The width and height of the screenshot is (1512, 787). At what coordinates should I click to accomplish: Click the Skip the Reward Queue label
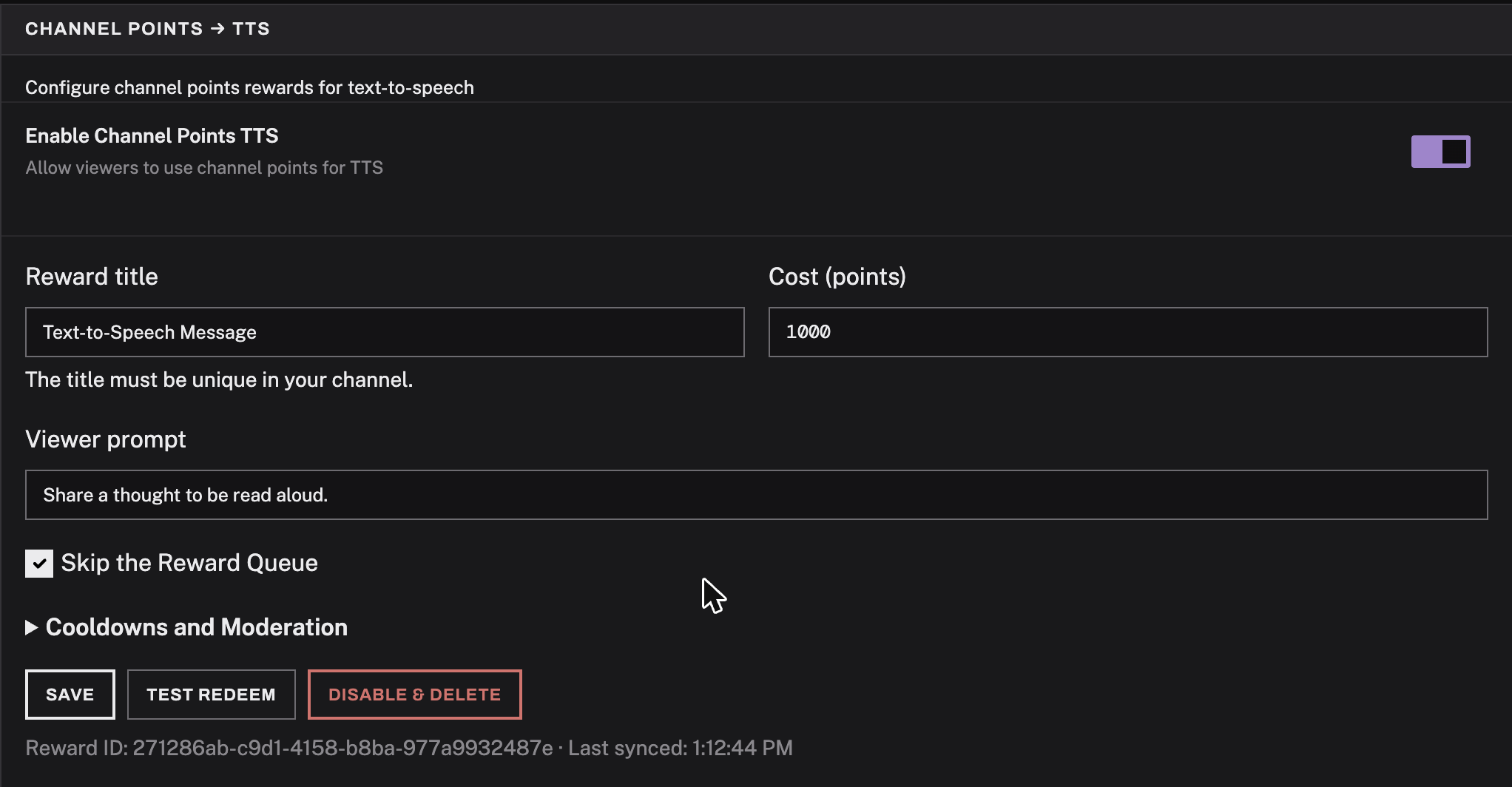coord(189,563)
